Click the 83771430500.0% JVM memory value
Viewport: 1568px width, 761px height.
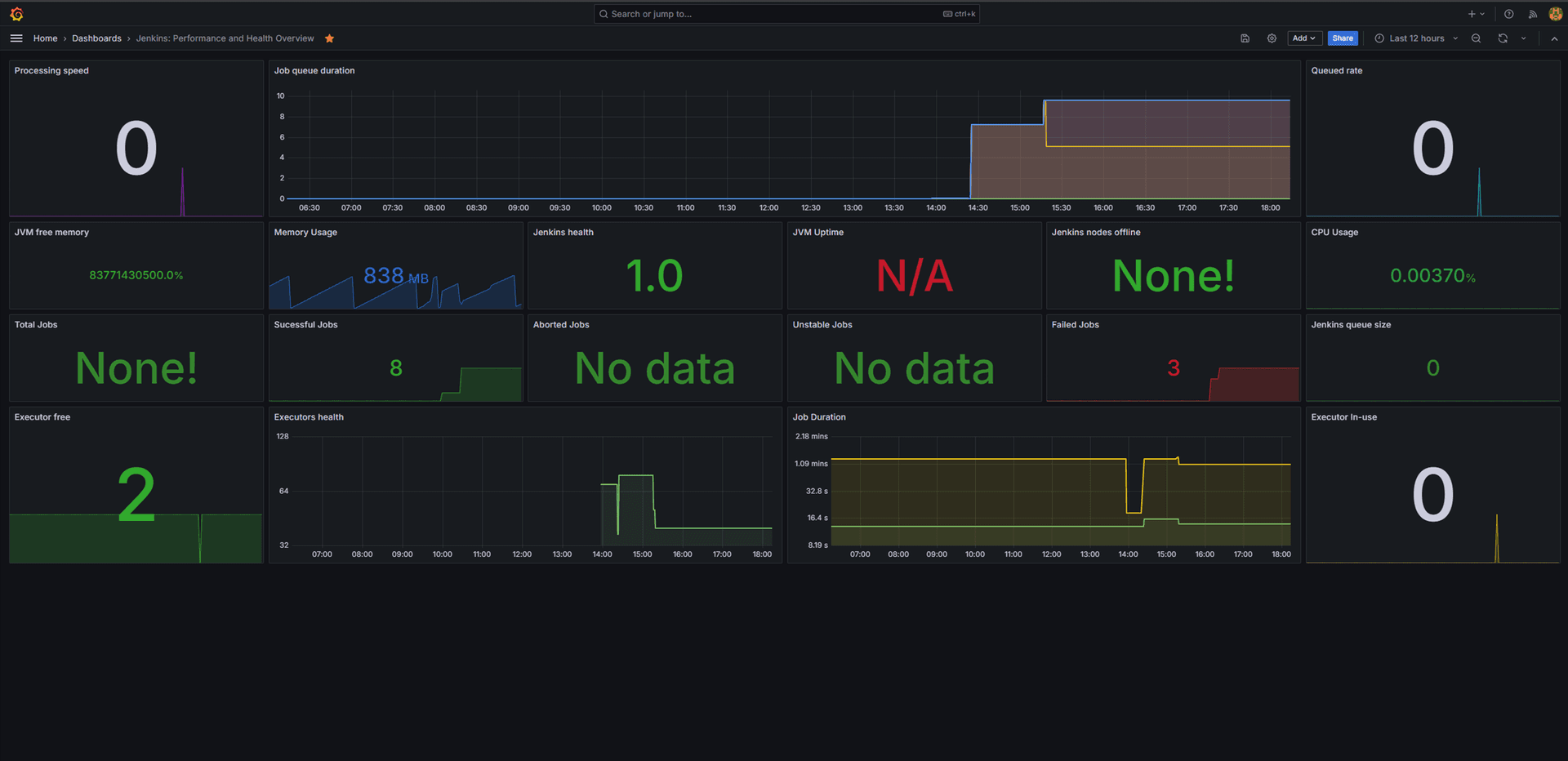[136, 275]
